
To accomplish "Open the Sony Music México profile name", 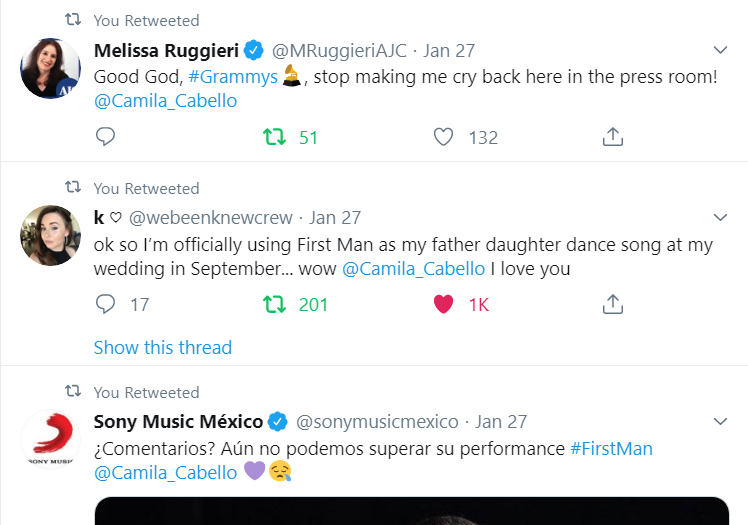I will pos(178,421).
